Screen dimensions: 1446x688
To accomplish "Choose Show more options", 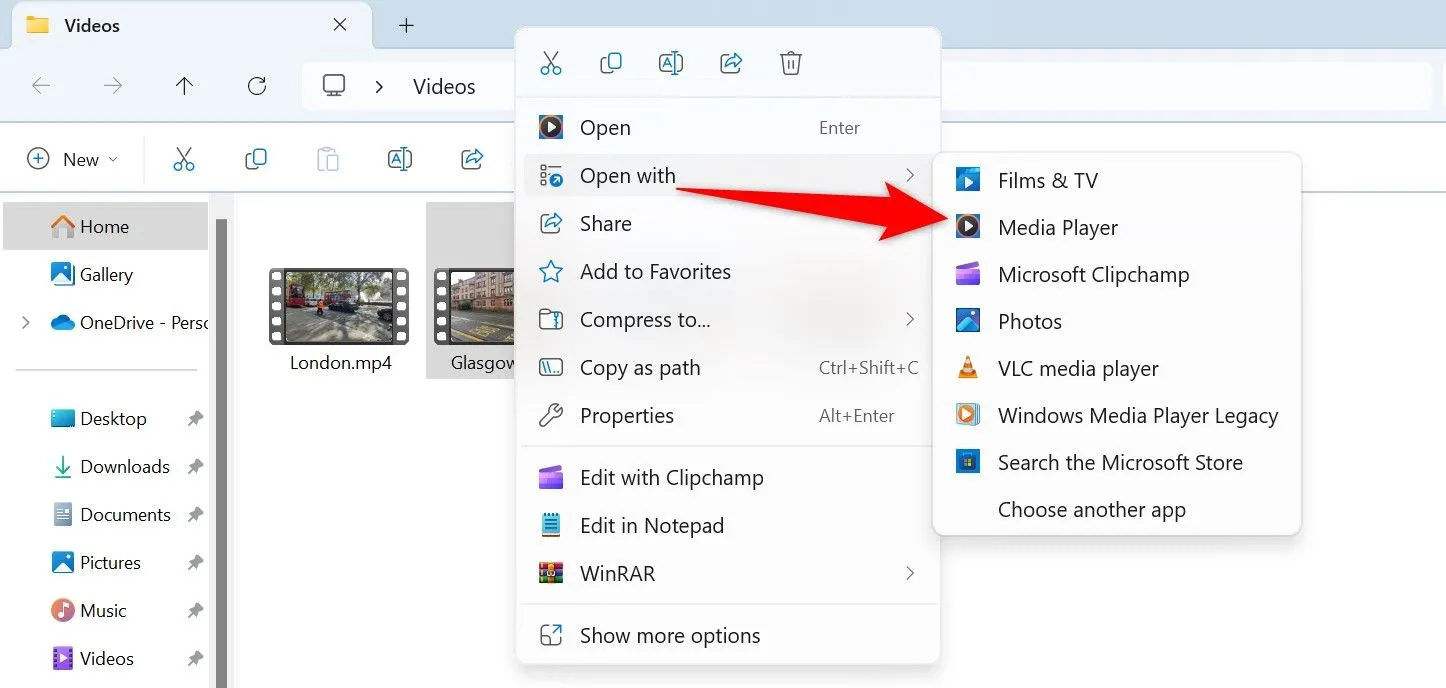I will (x=728, y=636).
